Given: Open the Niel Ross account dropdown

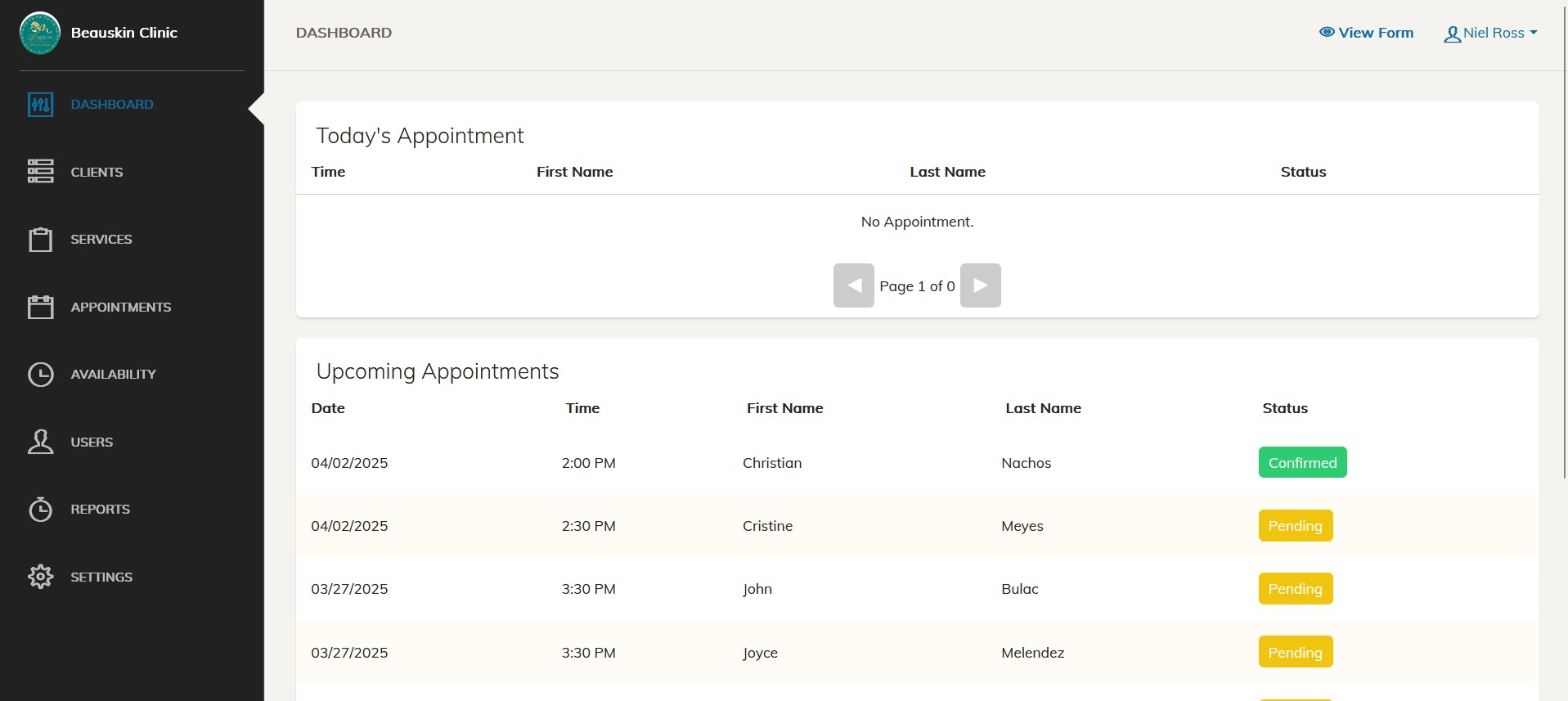Looking at the screenshot, I should (x=1490, y=33).
